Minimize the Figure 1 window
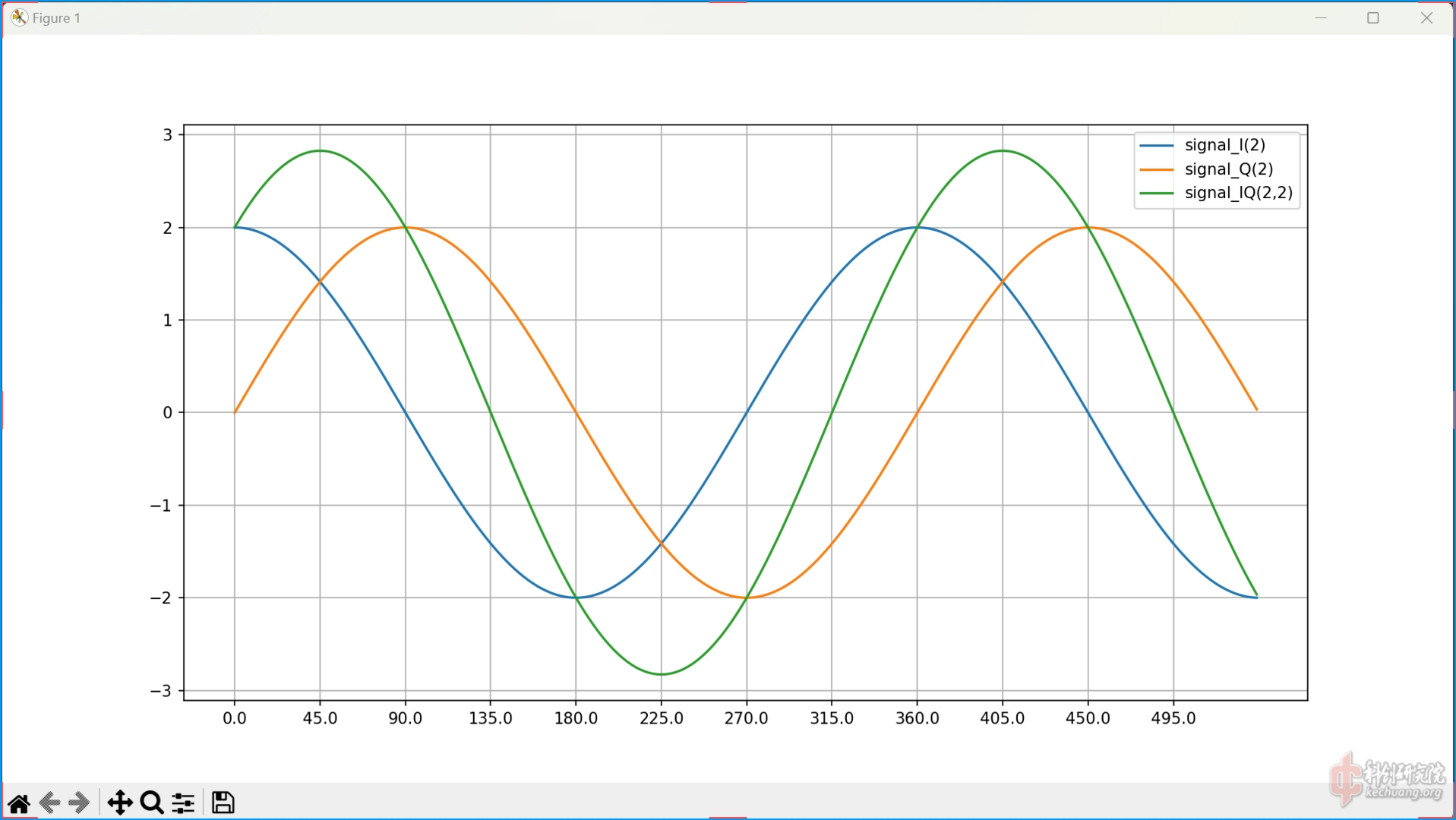Image resolution: width=1456 pixels, height=820 pixels. click(x=1321, y=17)
